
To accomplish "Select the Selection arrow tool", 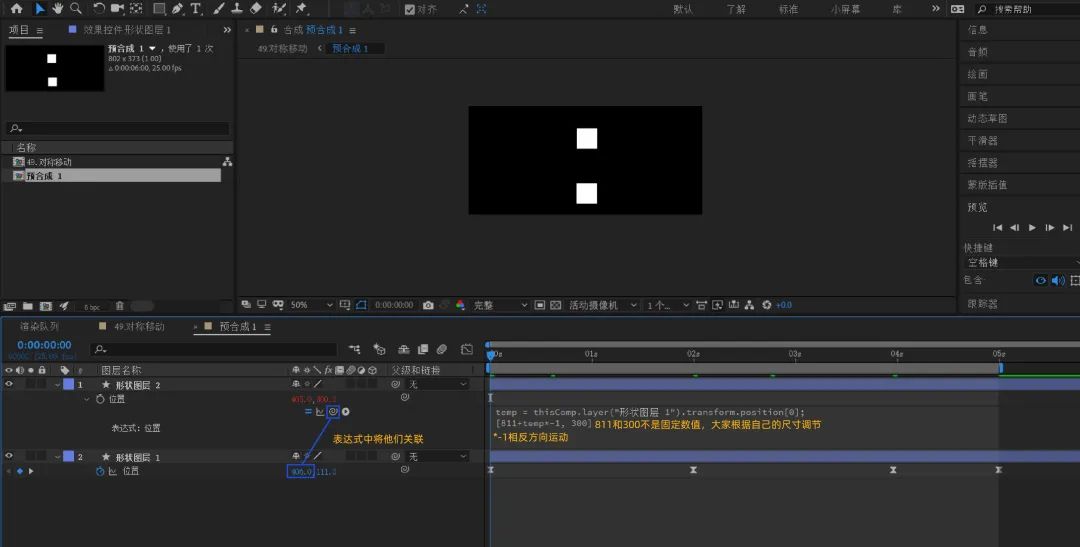I will (39, 9).
